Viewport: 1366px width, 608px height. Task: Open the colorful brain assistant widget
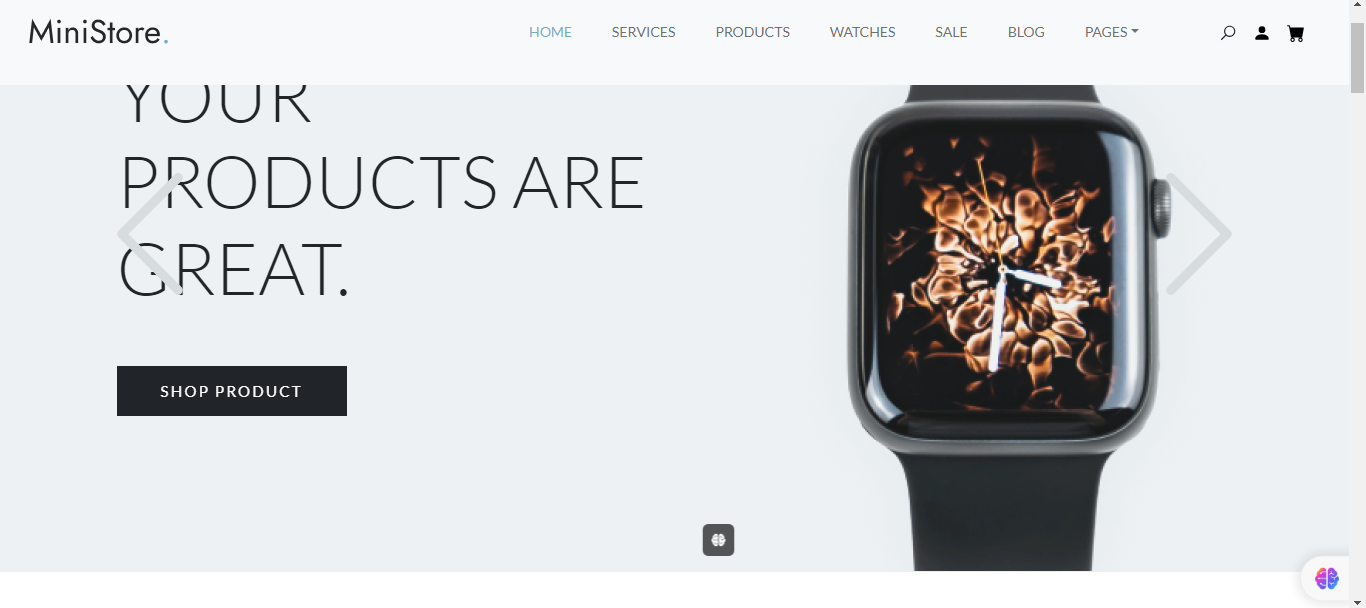click(x=1327, y=578)
